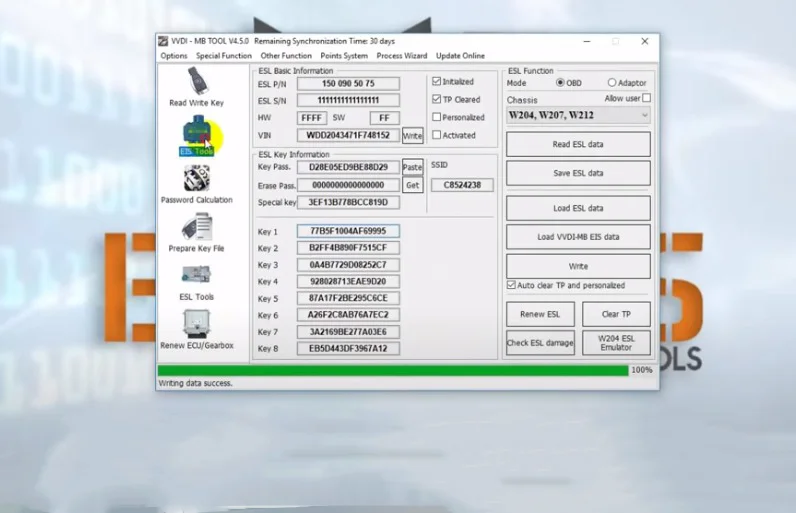Click the Key Pass field

[x=348, y=167]
